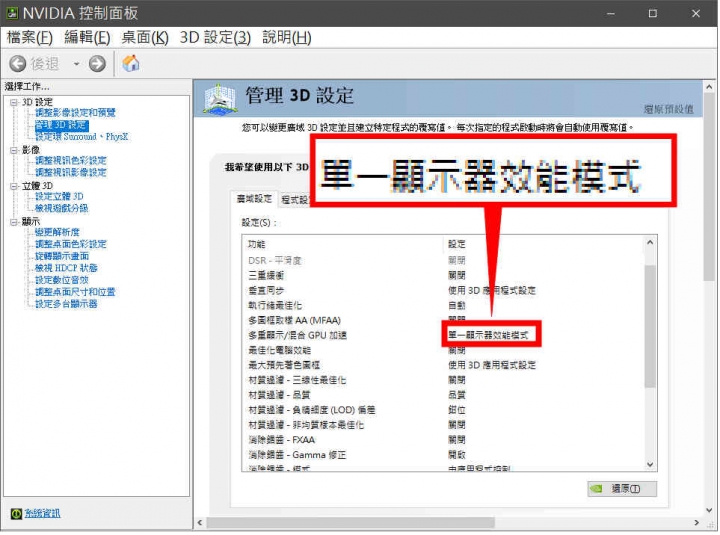Click the 自動 value for 執行緒最佳化
720x535 pixels.
point(457,306)
